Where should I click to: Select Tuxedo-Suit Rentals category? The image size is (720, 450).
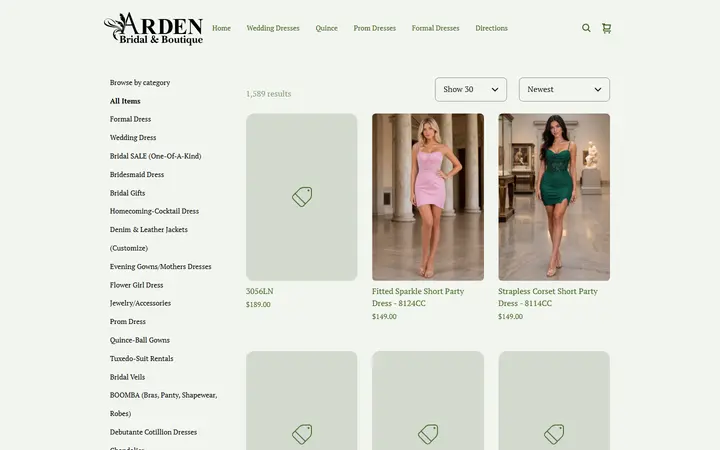141,359
